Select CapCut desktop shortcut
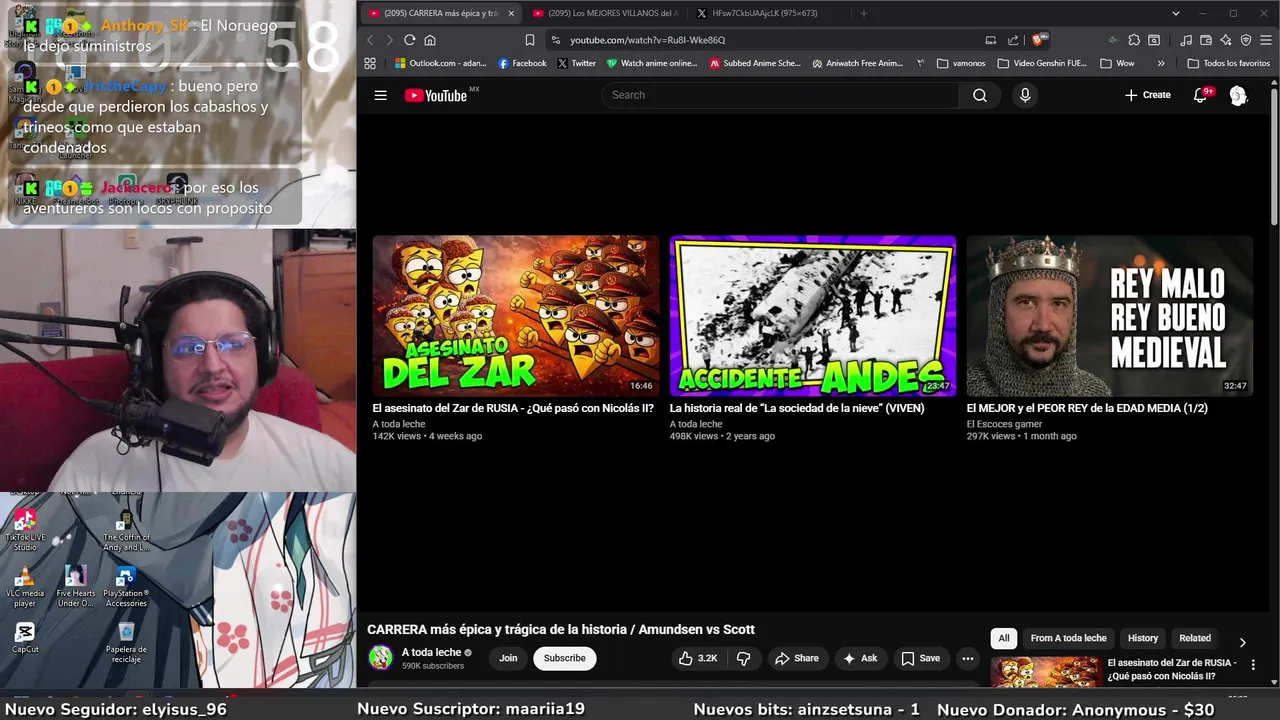This screenshot has height=720, width=1280. (25, 638)
